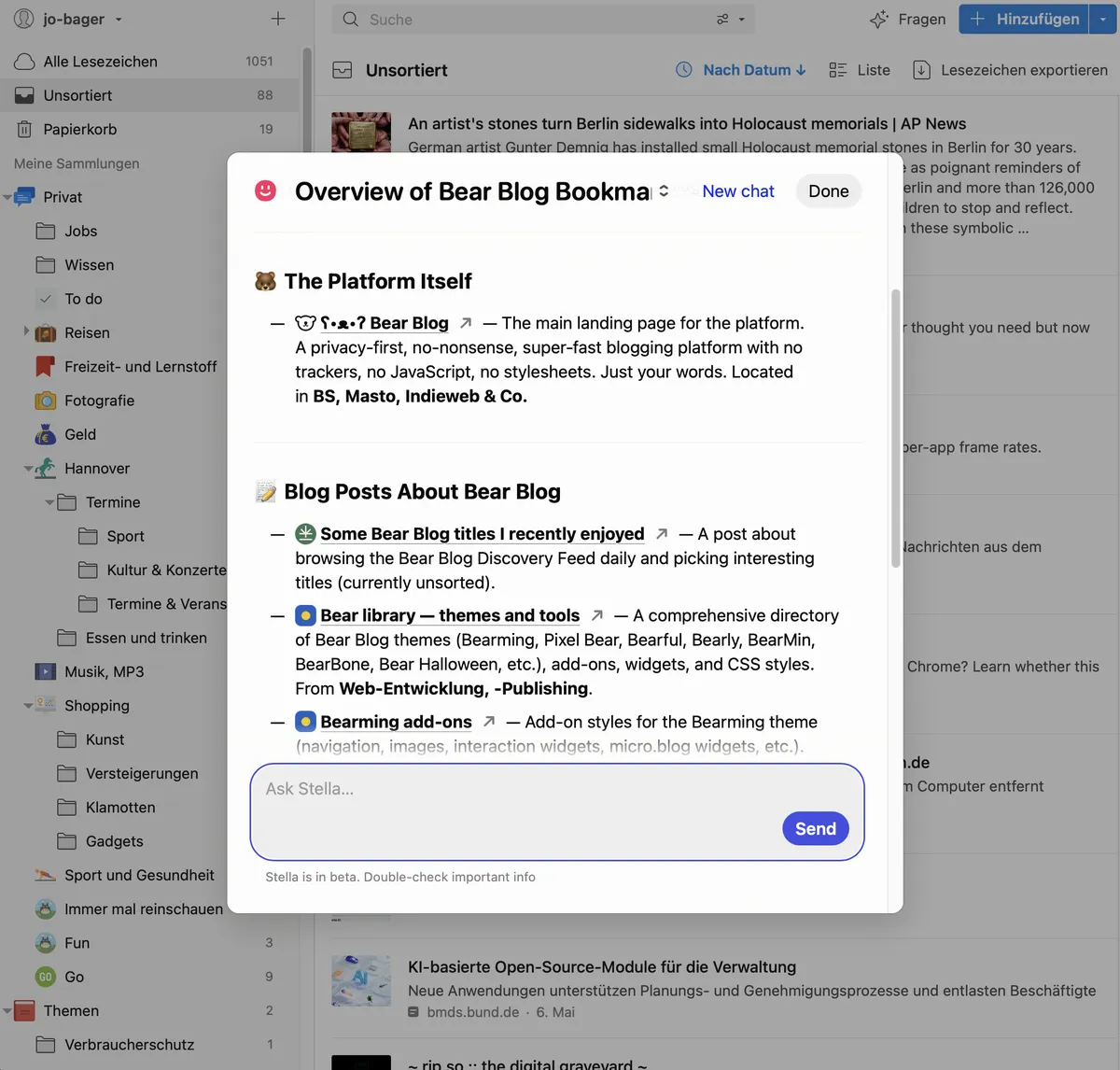This screenshot has width=1120, height=1070.
Task: Click the Freizeit- und Lernstoff bookmark icon
Action: (x=45, y=367)
